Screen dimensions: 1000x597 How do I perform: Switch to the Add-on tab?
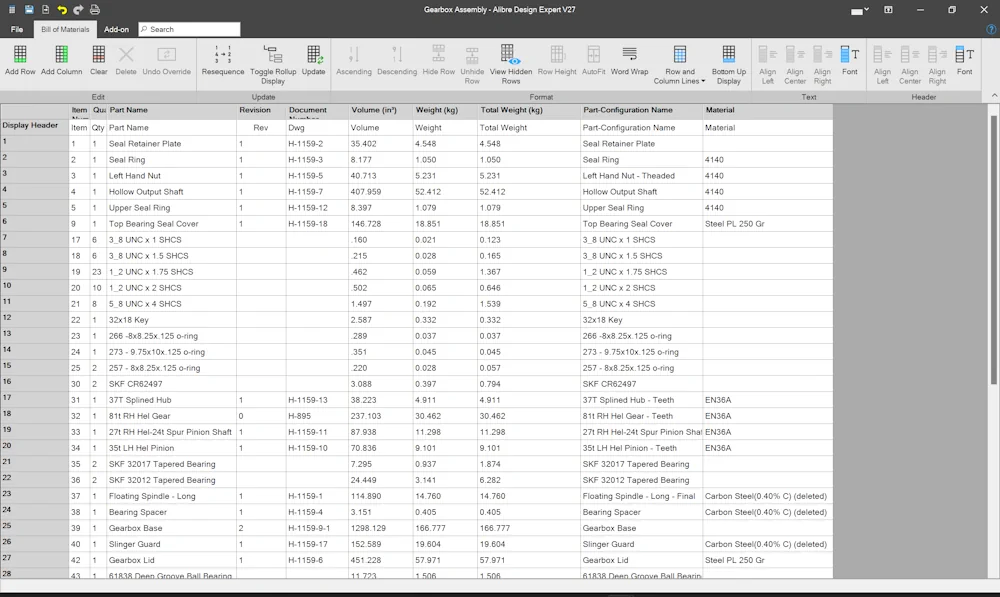(x=116, y=29)
